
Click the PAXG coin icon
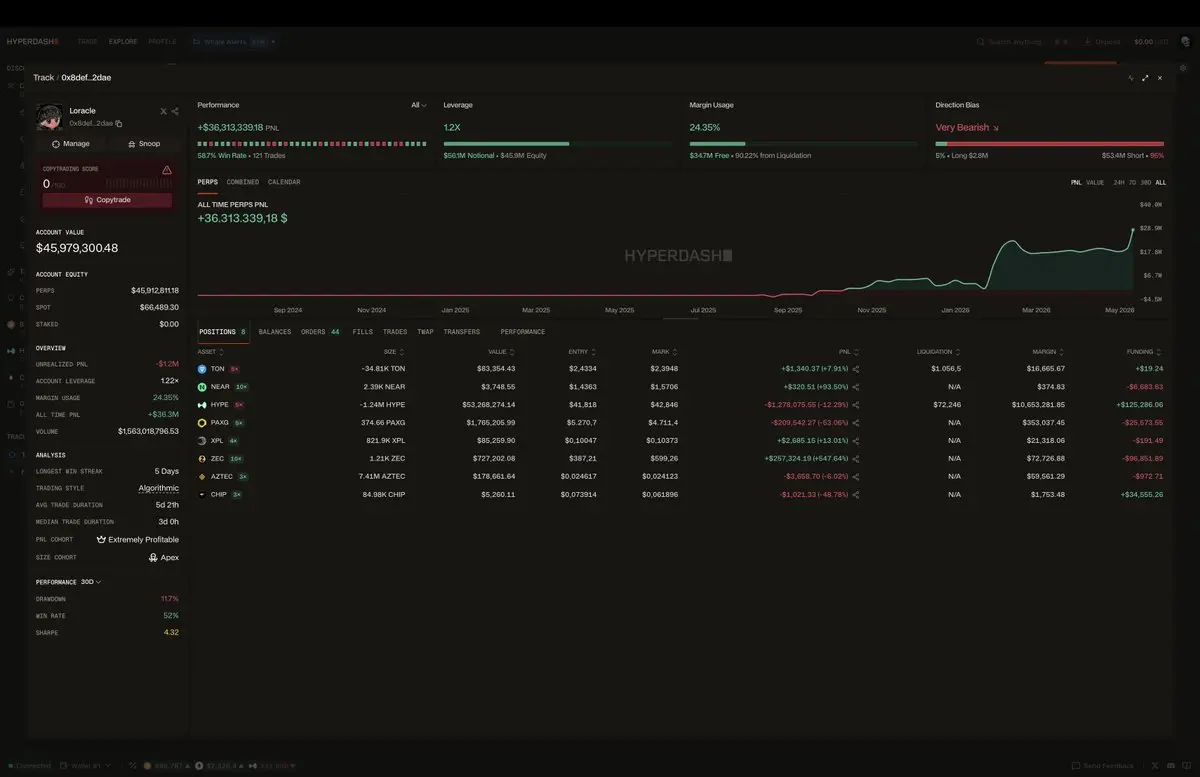[x=202, y=423]
